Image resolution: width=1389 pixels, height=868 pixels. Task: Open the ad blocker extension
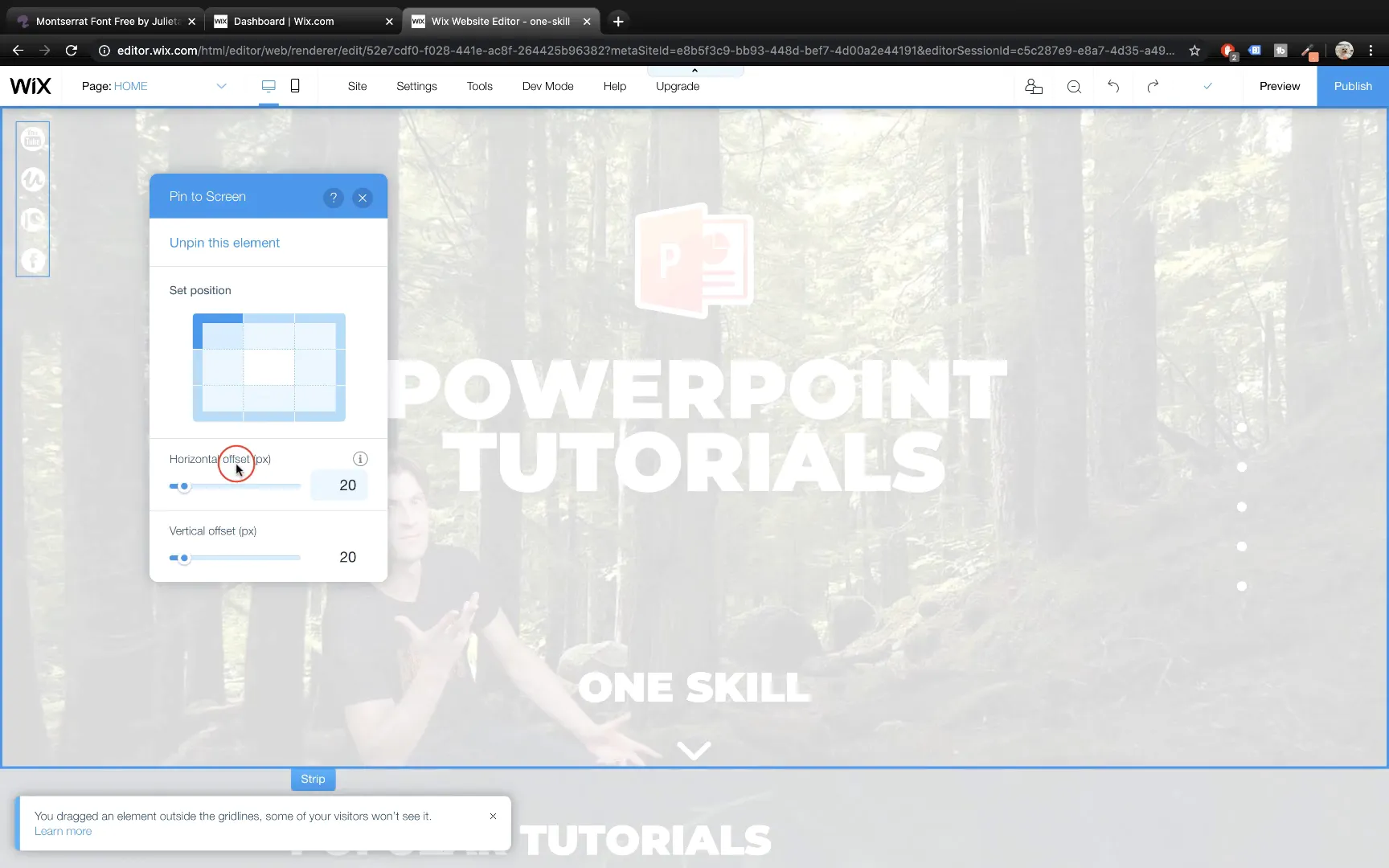(1228, 51)
